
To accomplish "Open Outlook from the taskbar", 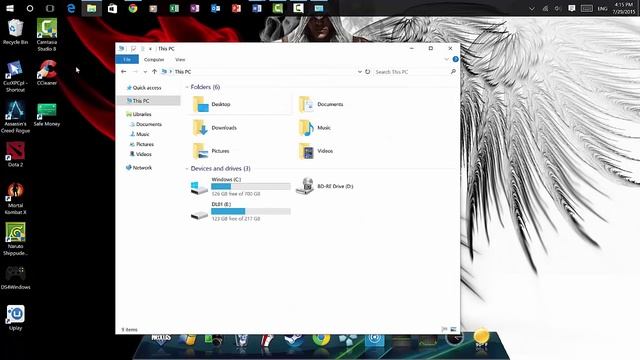I will pyautogui.click(x=216, y=8).
